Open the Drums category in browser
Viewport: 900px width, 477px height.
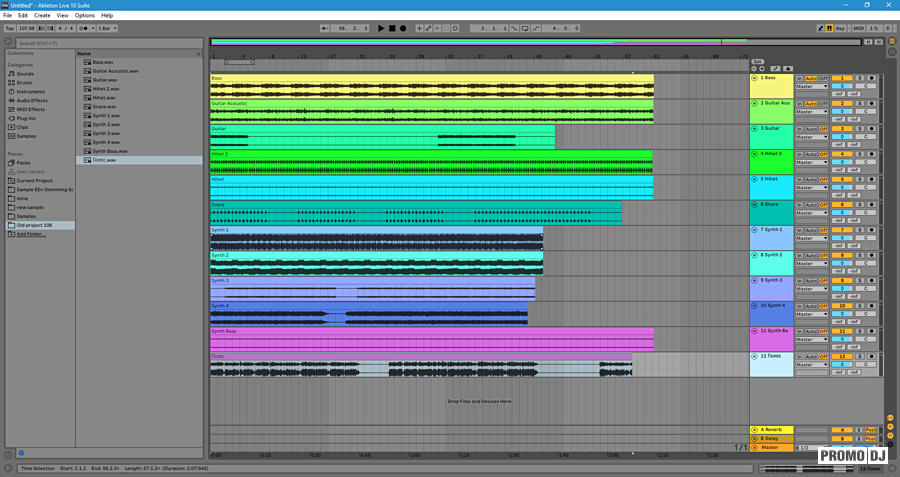click(24, 83)
